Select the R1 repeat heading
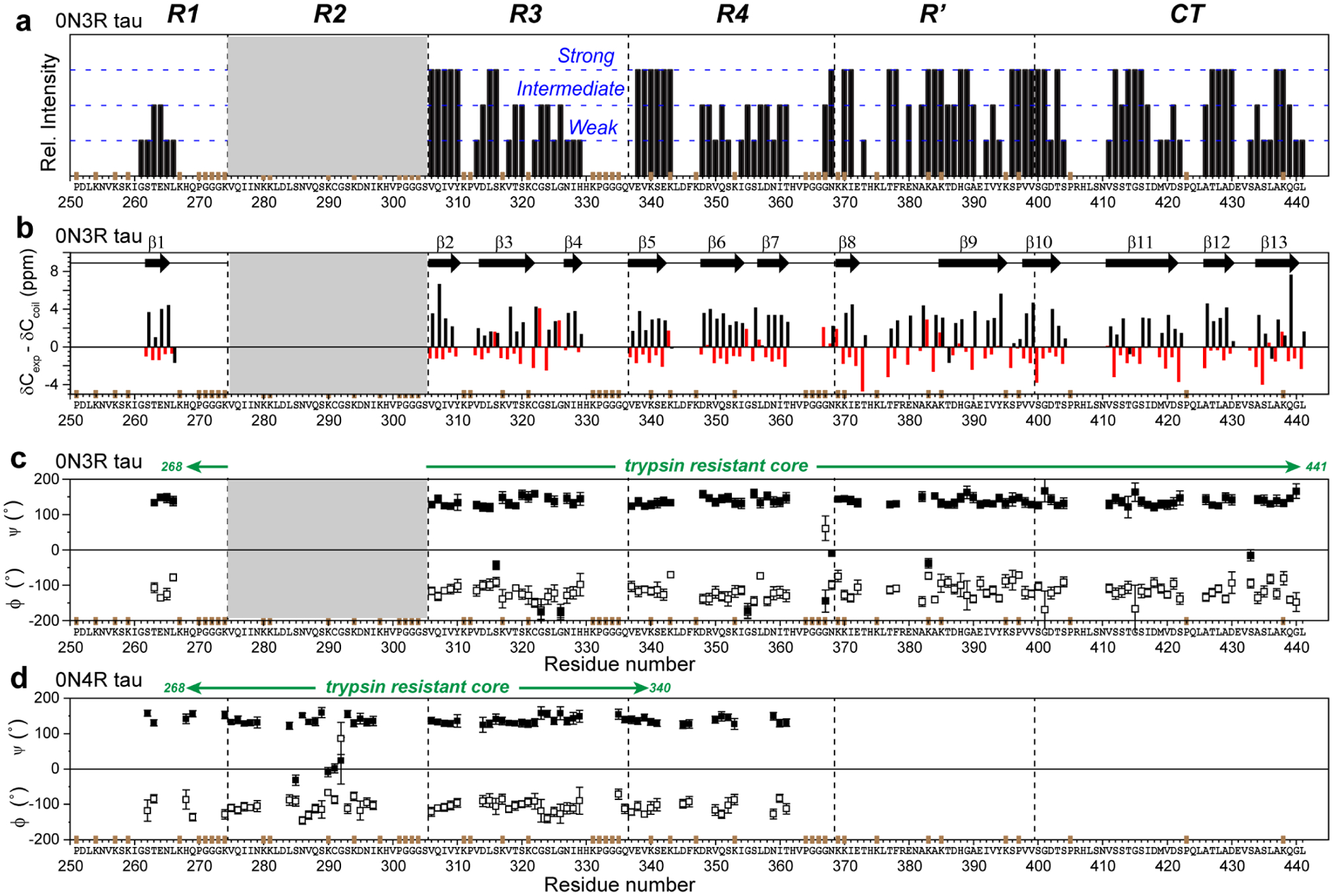1333x896 pixels. (183, 14)
